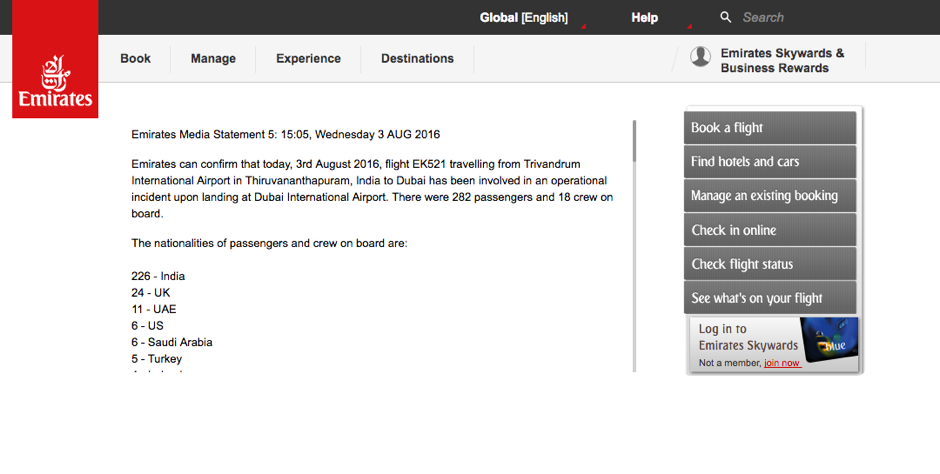940x474 pixels.
Task: Click the '6 - Saudi Arabia' line
Action: pos(172,342)
